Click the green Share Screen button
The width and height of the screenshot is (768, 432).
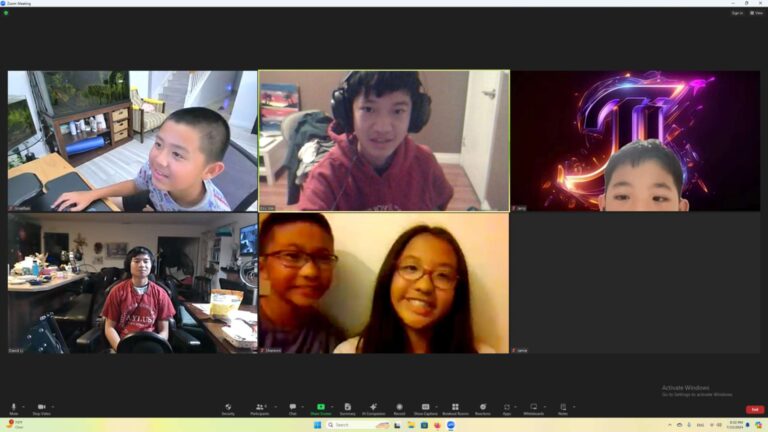tap(320, 409)
